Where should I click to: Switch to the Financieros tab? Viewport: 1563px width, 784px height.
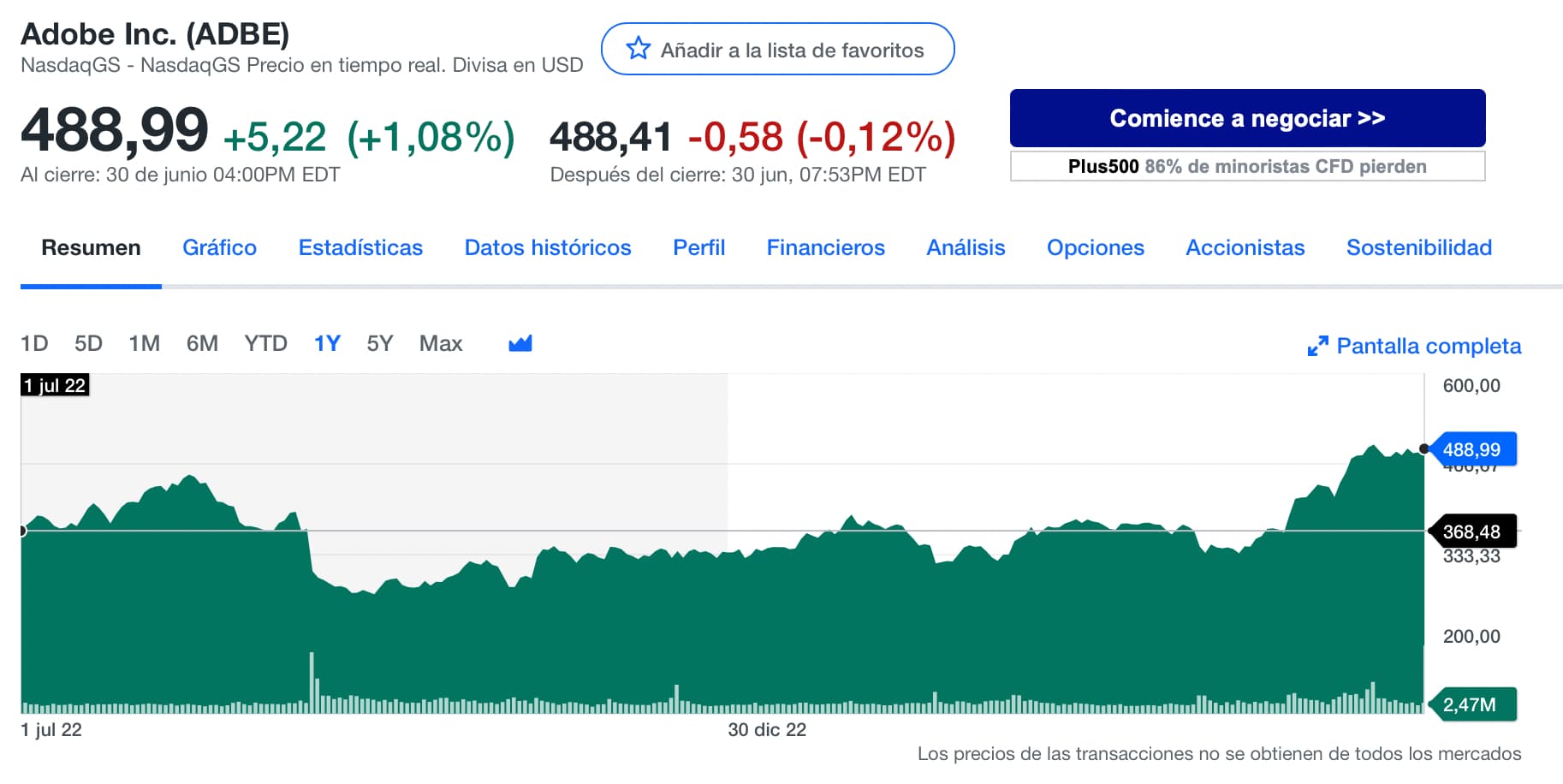coord(825,247)
